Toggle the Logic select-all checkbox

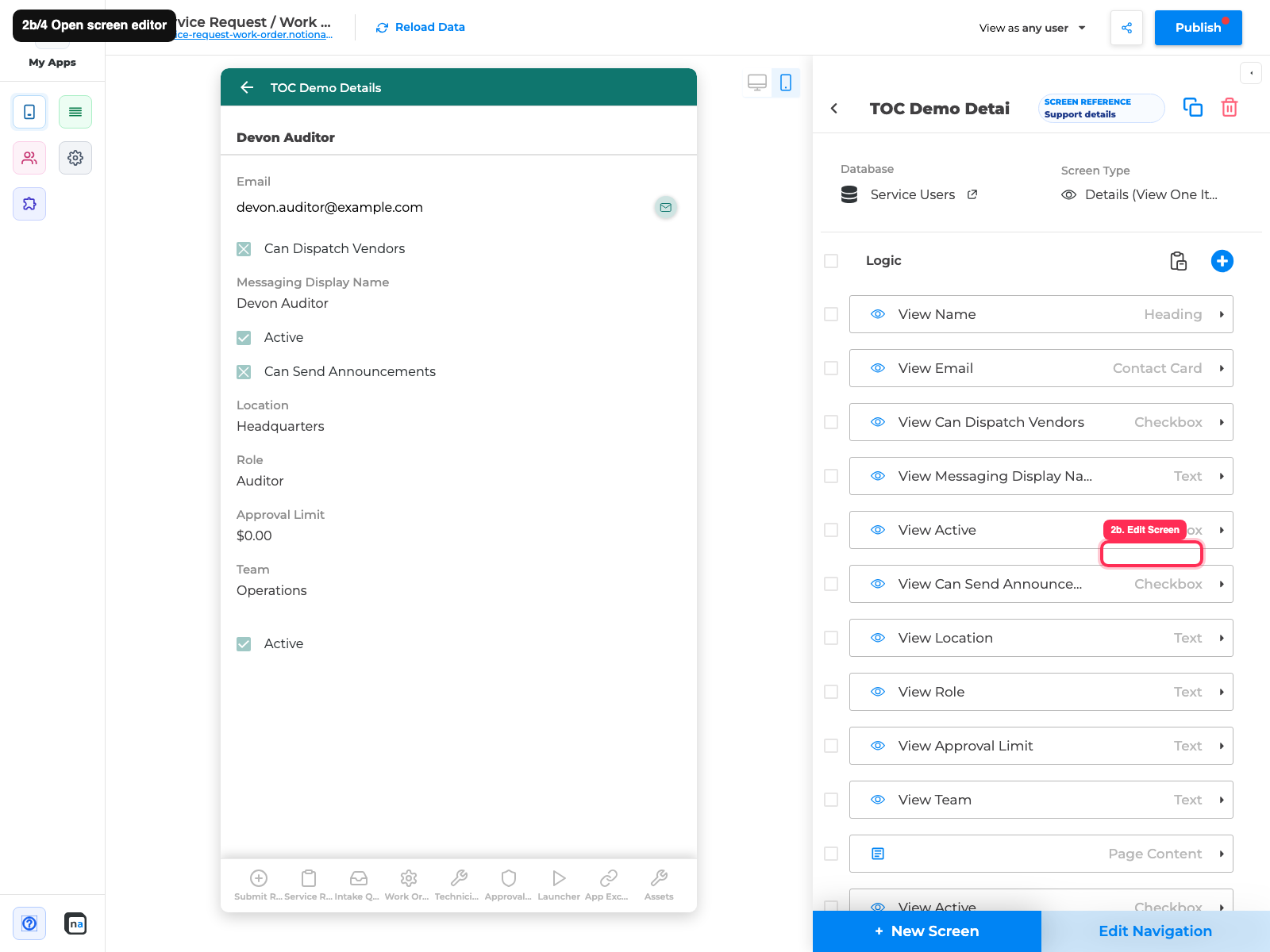(831, 261)
